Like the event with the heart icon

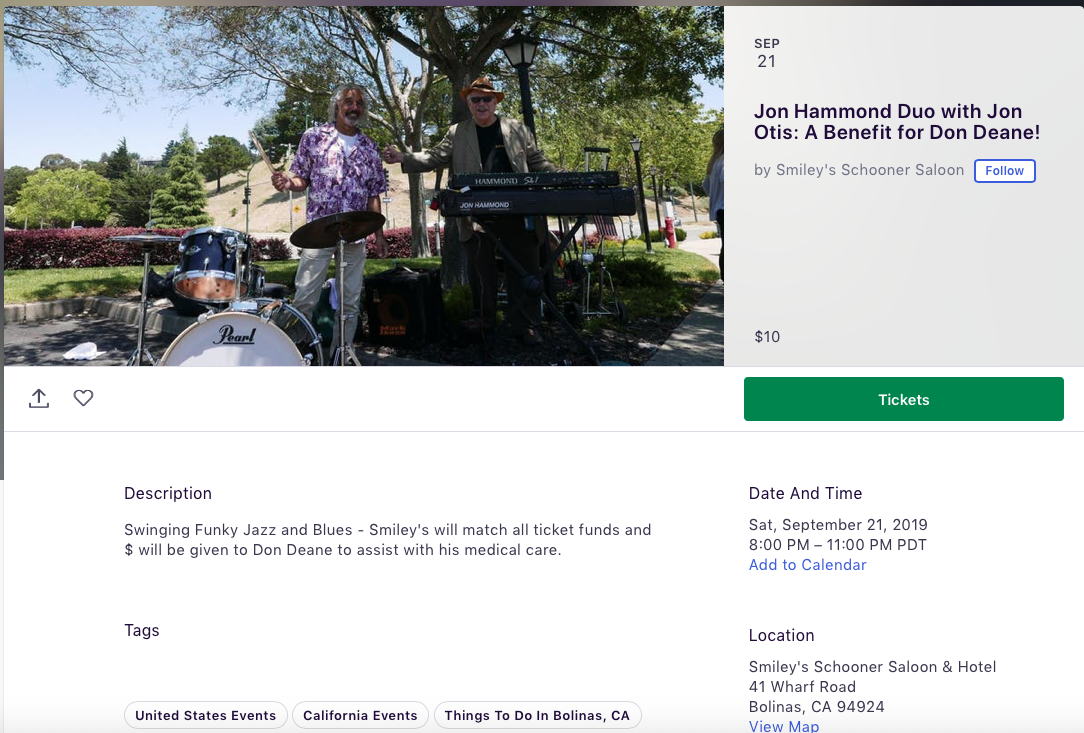tap(84, 398)
